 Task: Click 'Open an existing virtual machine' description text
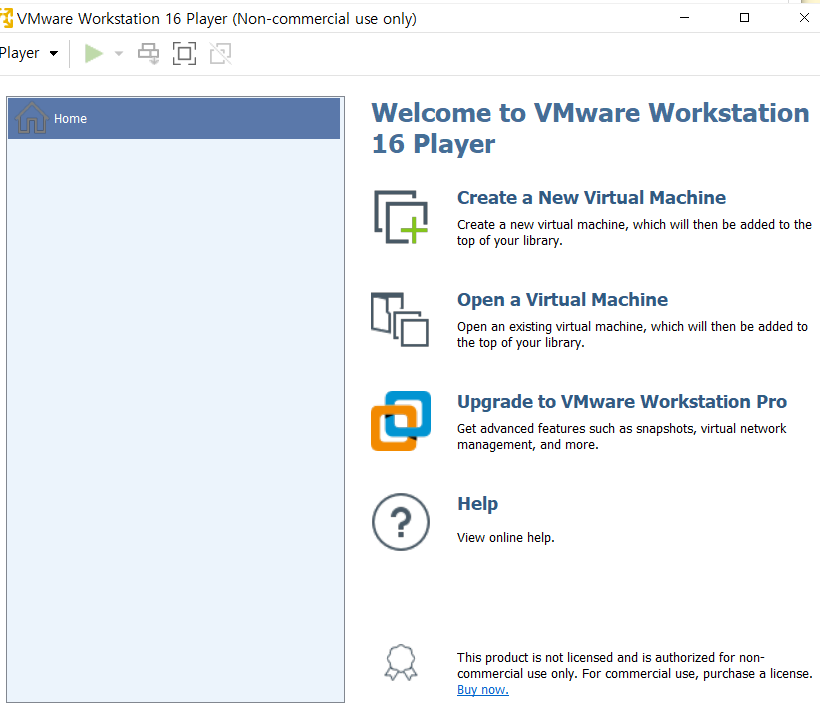pyautogui.click(x=632, y=335)
